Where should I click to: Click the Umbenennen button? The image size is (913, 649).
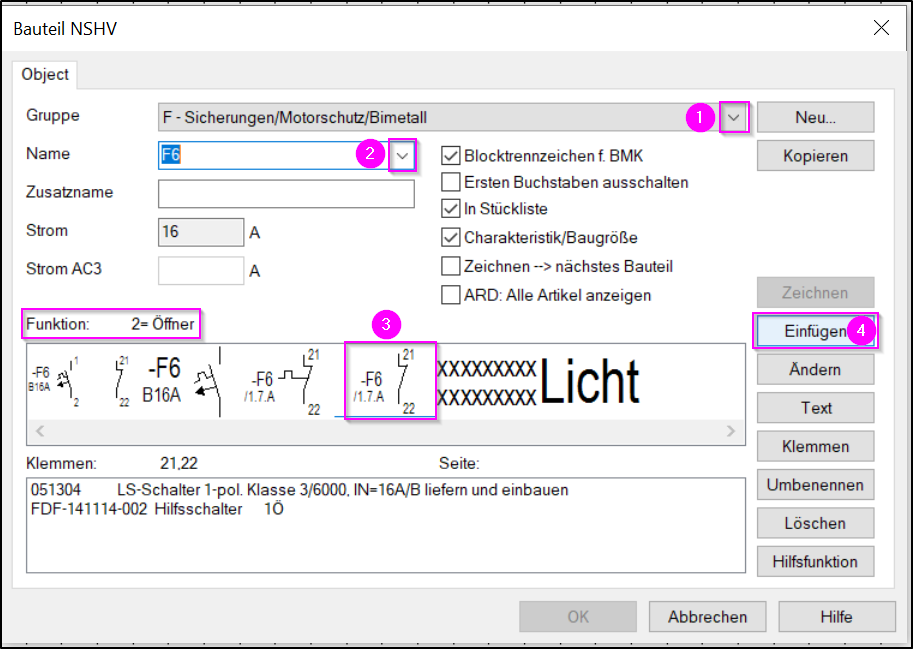(x=815, y=485)
